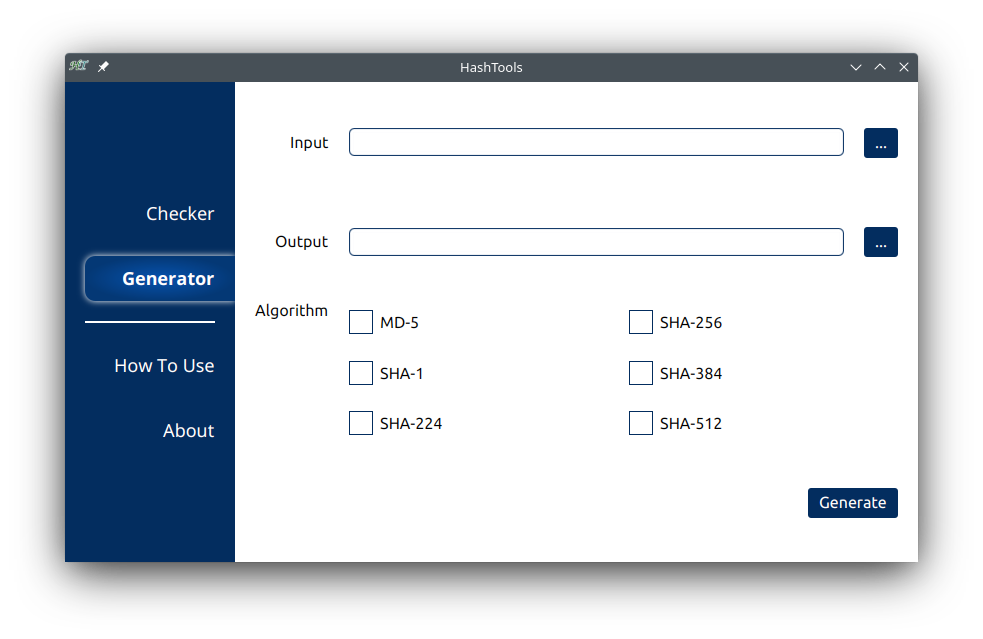The width and height of the screenshot is (983, 639).
Task: Switch to the Checker page
Action: click(180, 214)
